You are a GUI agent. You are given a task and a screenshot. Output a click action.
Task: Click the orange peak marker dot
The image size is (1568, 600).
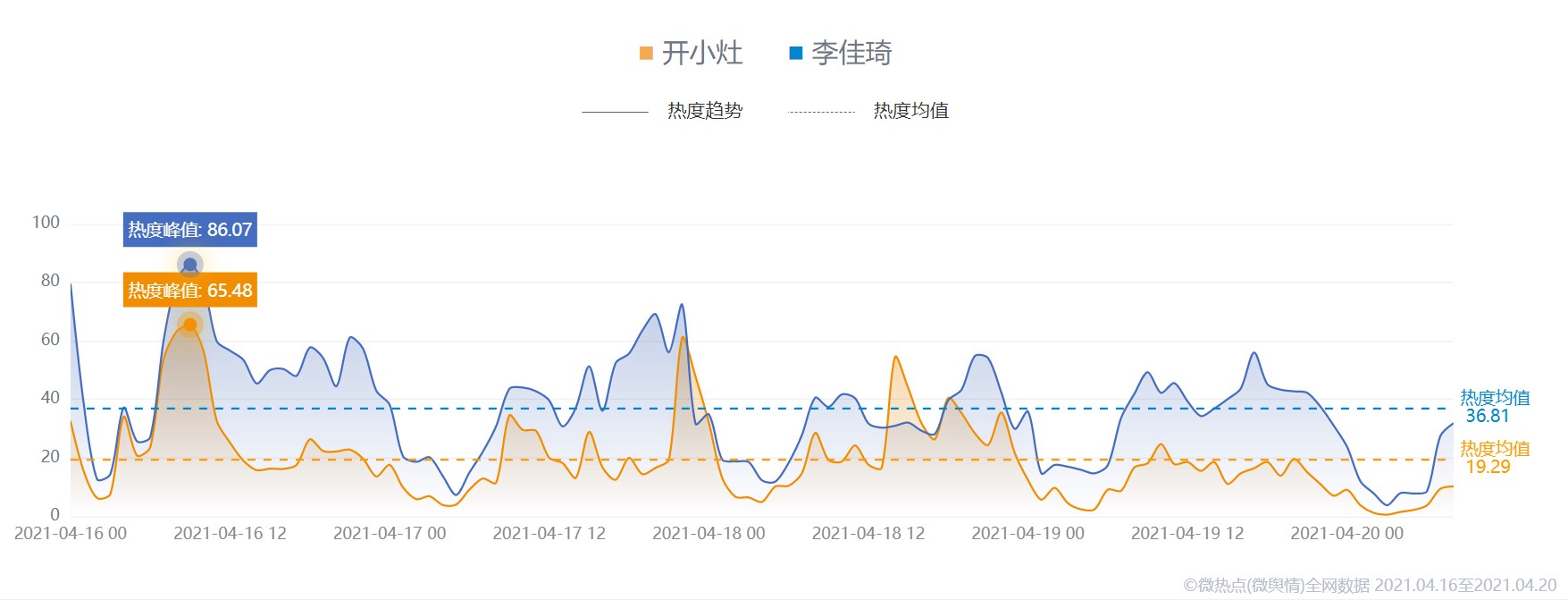(x=189, y=325)
